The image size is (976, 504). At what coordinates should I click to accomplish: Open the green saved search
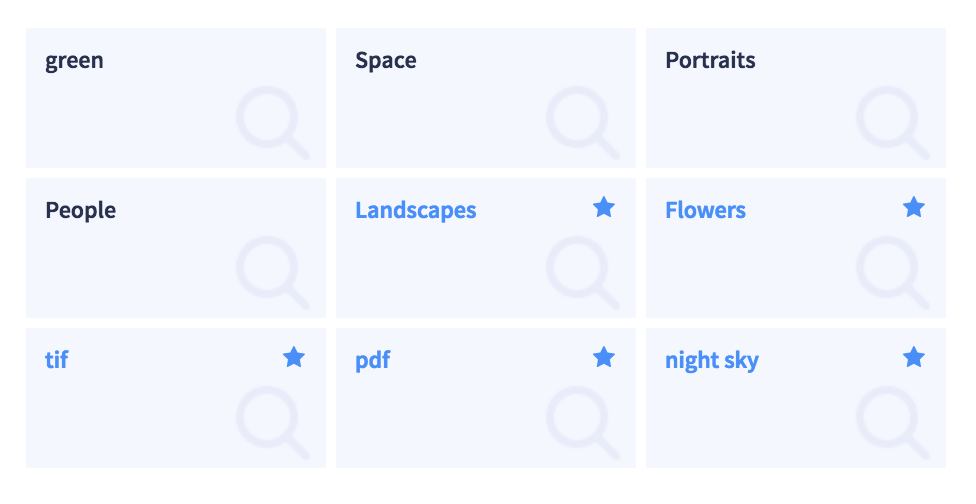coord(74,61)
